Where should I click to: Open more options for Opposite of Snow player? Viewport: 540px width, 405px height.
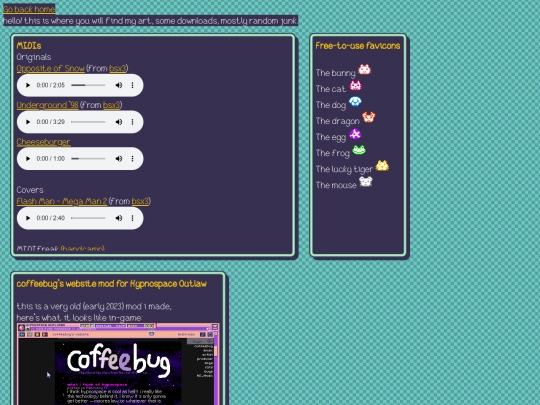(133, 85)
